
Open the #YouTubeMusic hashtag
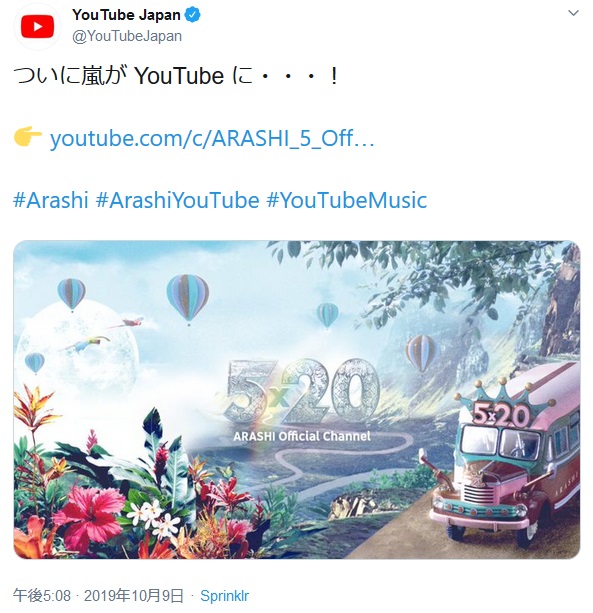[347, 200]
